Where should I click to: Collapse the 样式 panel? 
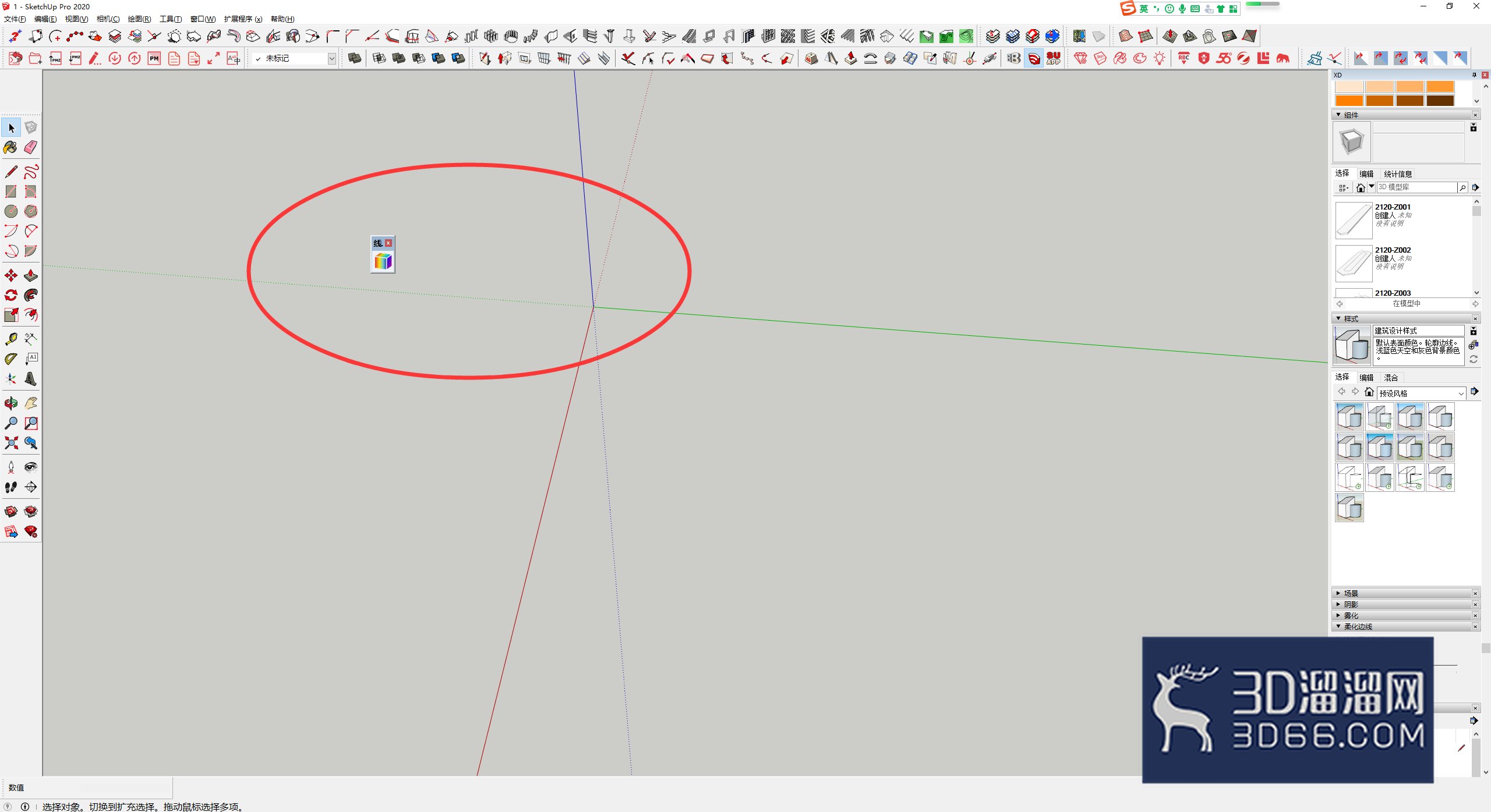1338,318
